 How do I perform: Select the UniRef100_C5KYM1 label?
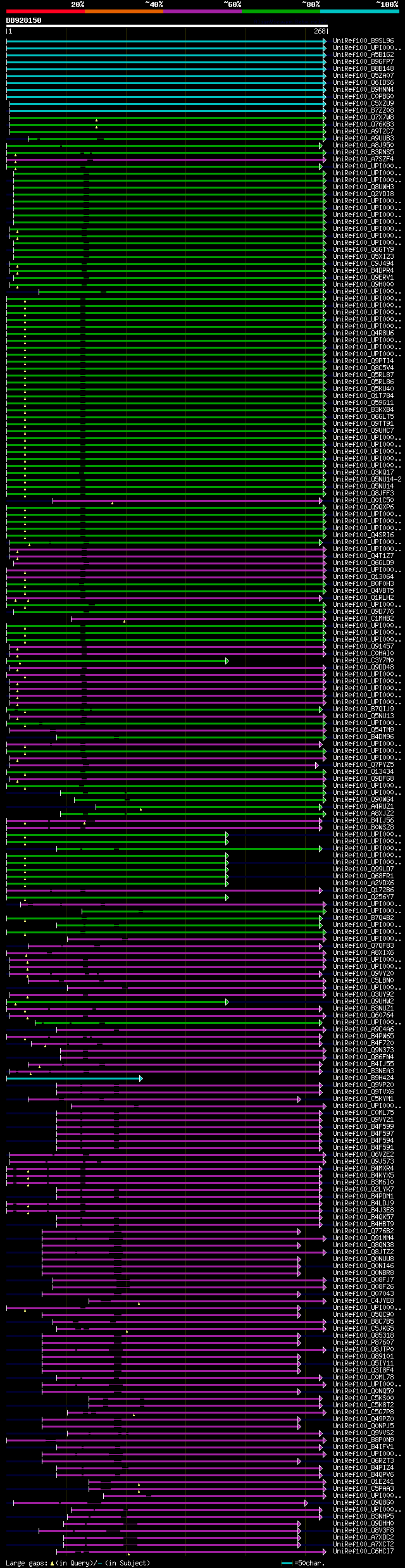[x=363, y=1099]
